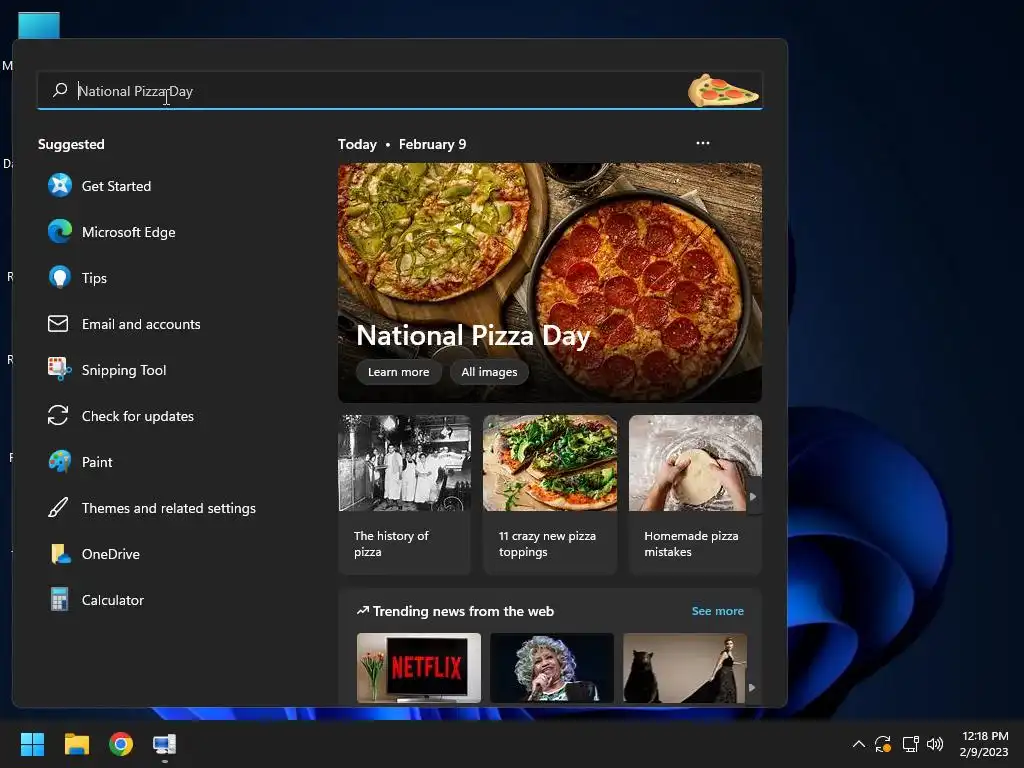Open the Tips lightbulb icon
The width and height of the screenshot is (1024, 768).
tap(59, 278)
